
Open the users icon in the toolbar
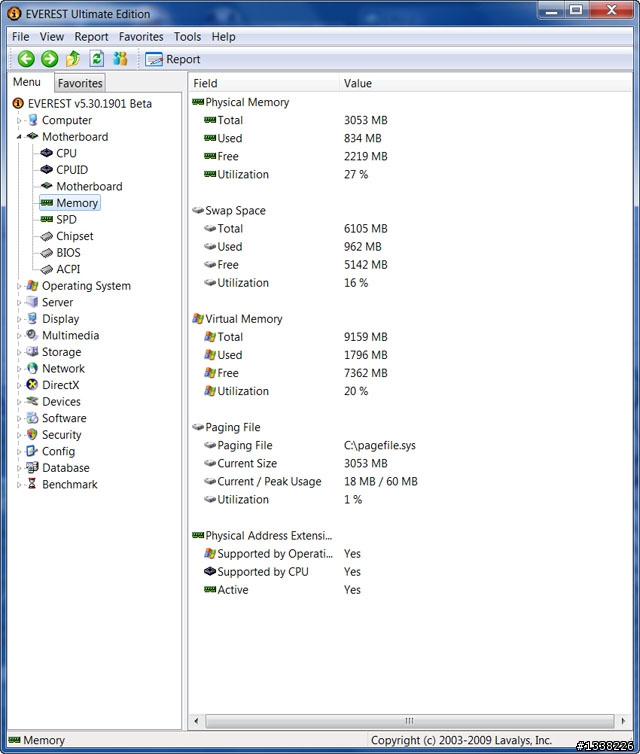(x=120, y=59)
